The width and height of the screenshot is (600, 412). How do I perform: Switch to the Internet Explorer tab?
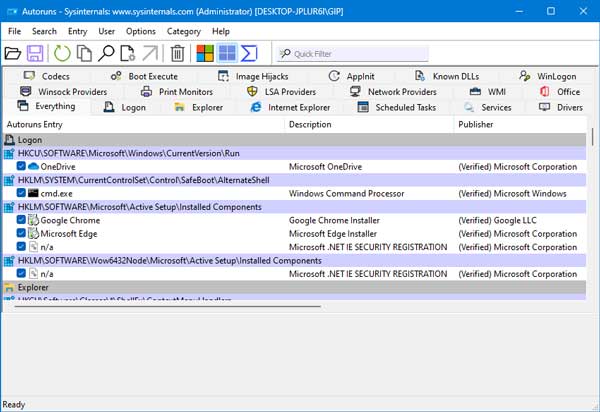click(x=290, y=107)
